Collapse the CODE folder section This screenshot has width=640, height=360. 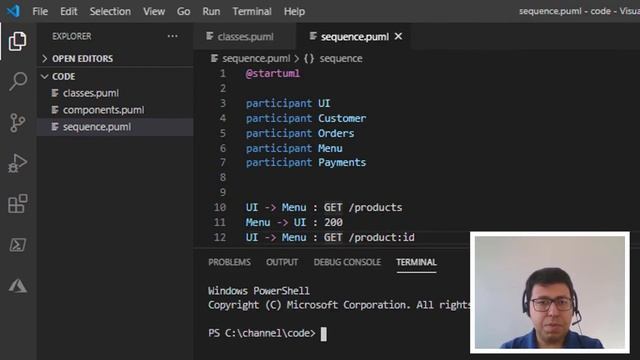pyautogui.click(x=44, y=76)
